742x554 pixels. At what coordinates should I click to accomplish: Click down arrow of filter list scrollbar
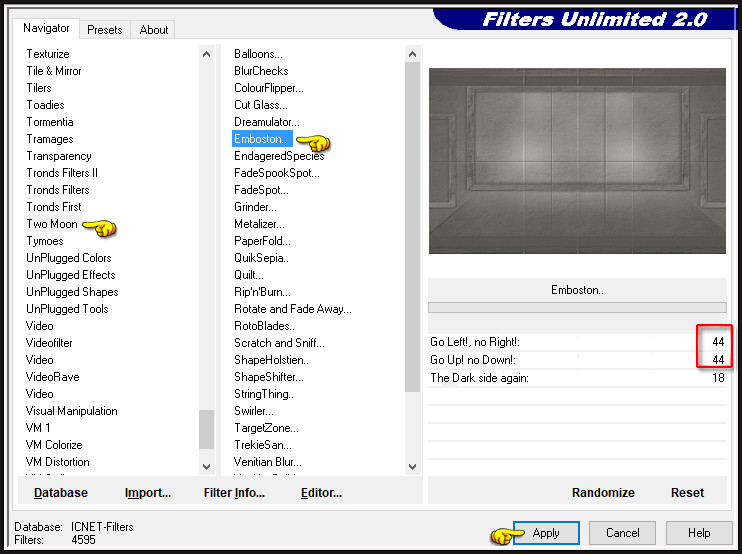tap(412, 466)
